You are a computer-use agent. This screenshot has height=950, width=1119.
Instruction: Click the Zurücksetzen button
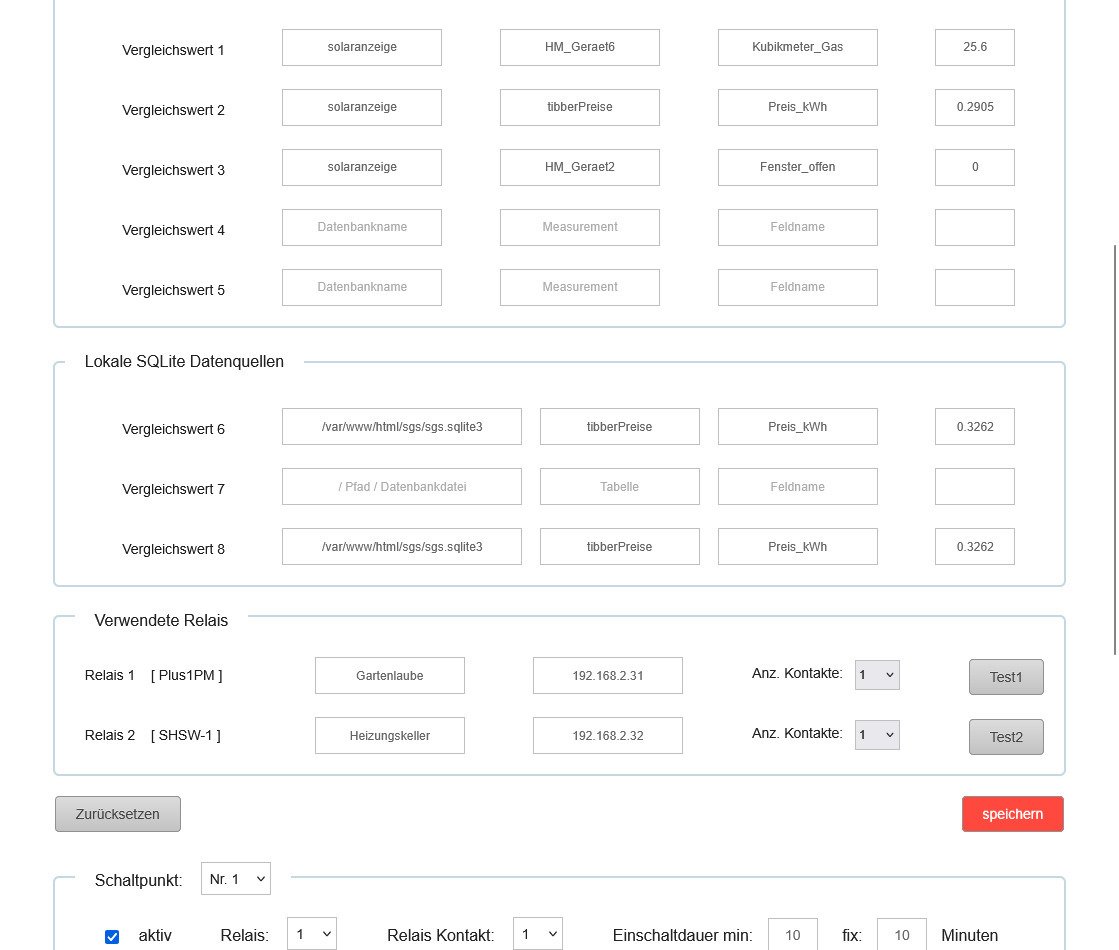(118, 814)
